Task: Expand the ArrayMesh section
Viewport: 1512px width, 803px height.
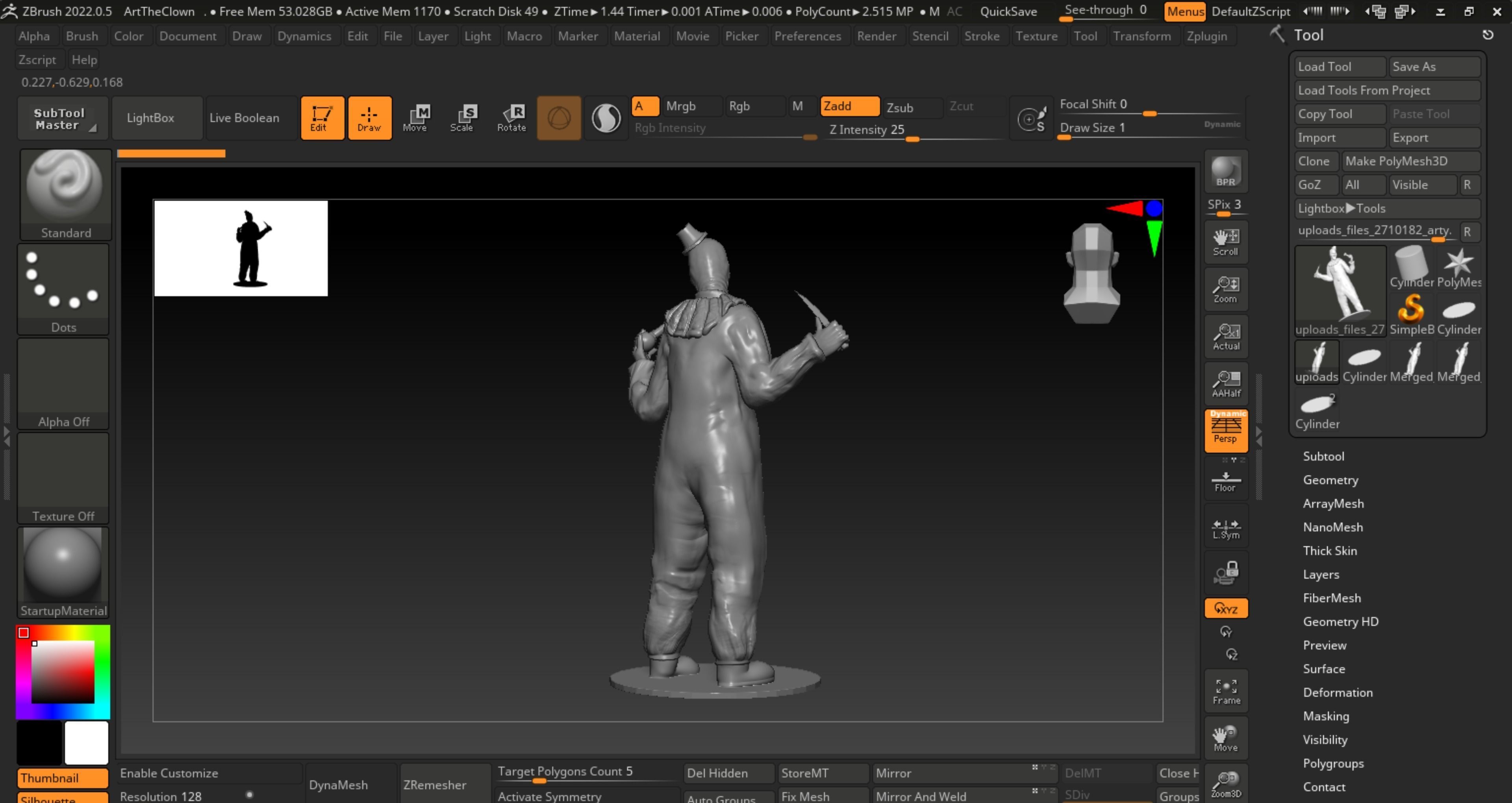Action: 1334,503
